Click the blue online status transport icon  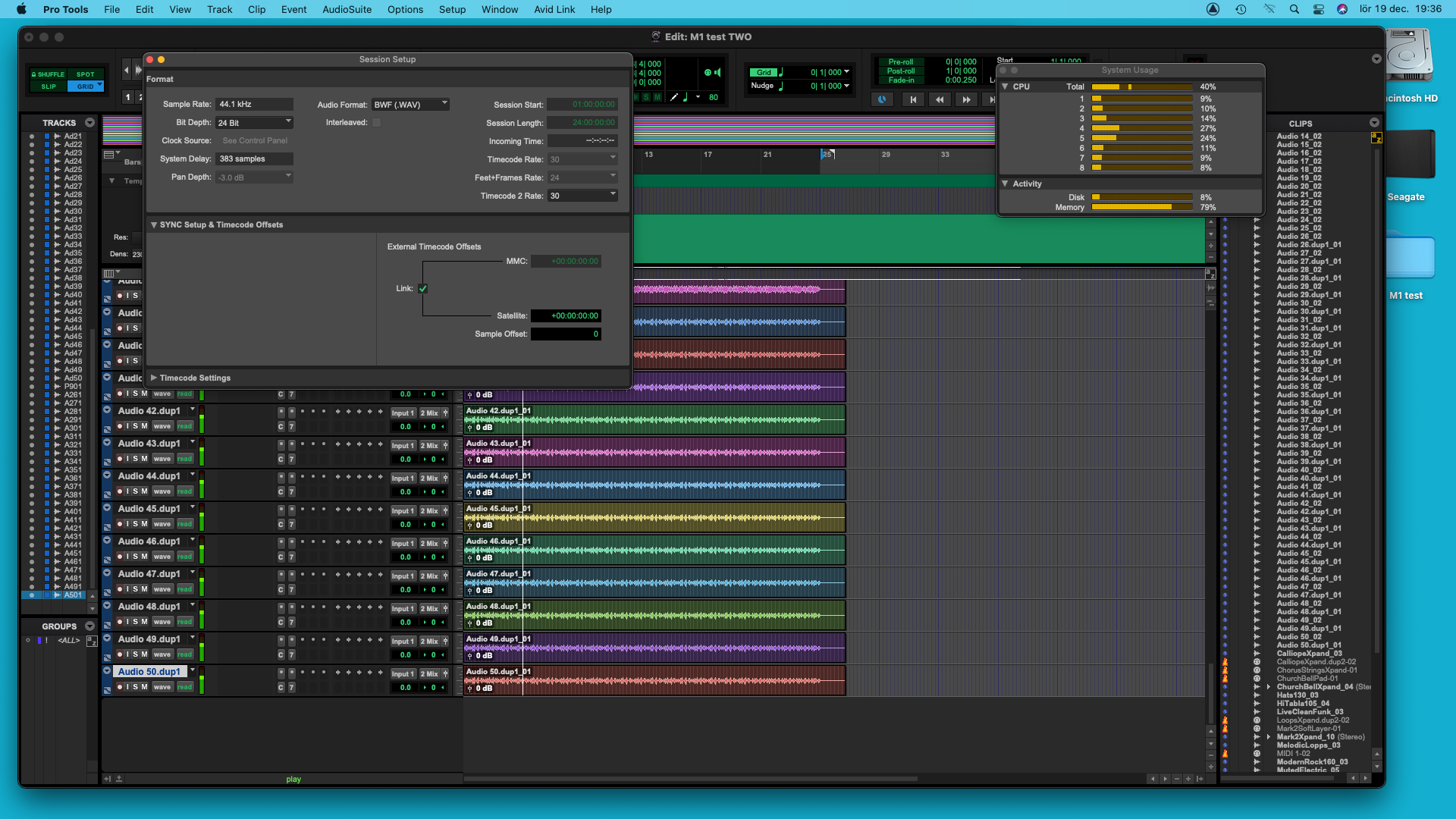pyautogui.click(x=882, y=99)
